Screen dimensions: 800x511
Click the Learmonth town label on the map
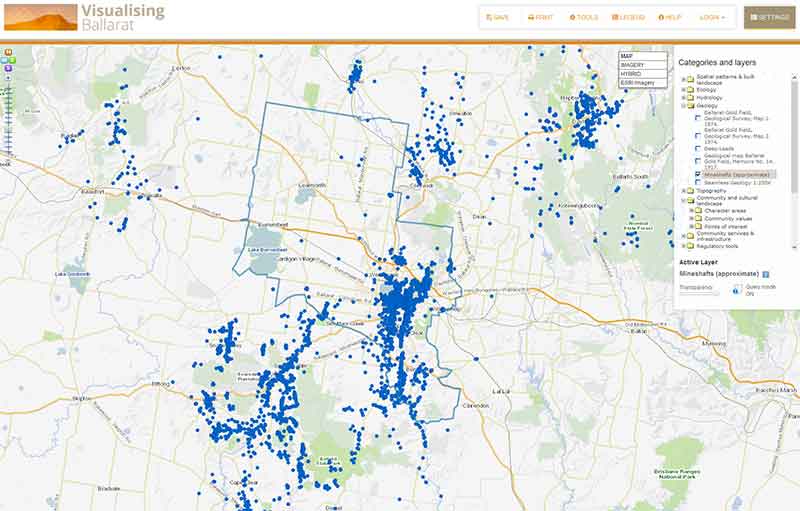pos(312,185)
